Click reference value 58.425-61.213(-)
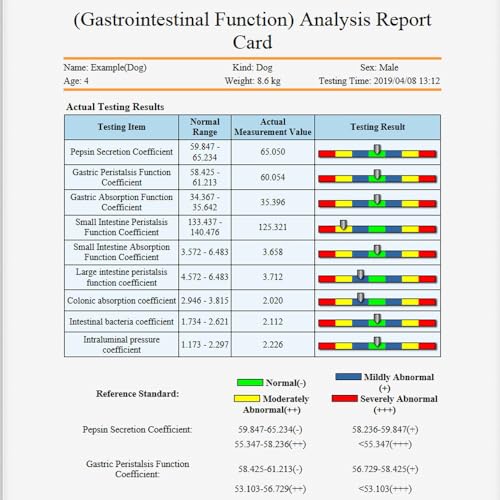500x500 pixels. (270, 469)
